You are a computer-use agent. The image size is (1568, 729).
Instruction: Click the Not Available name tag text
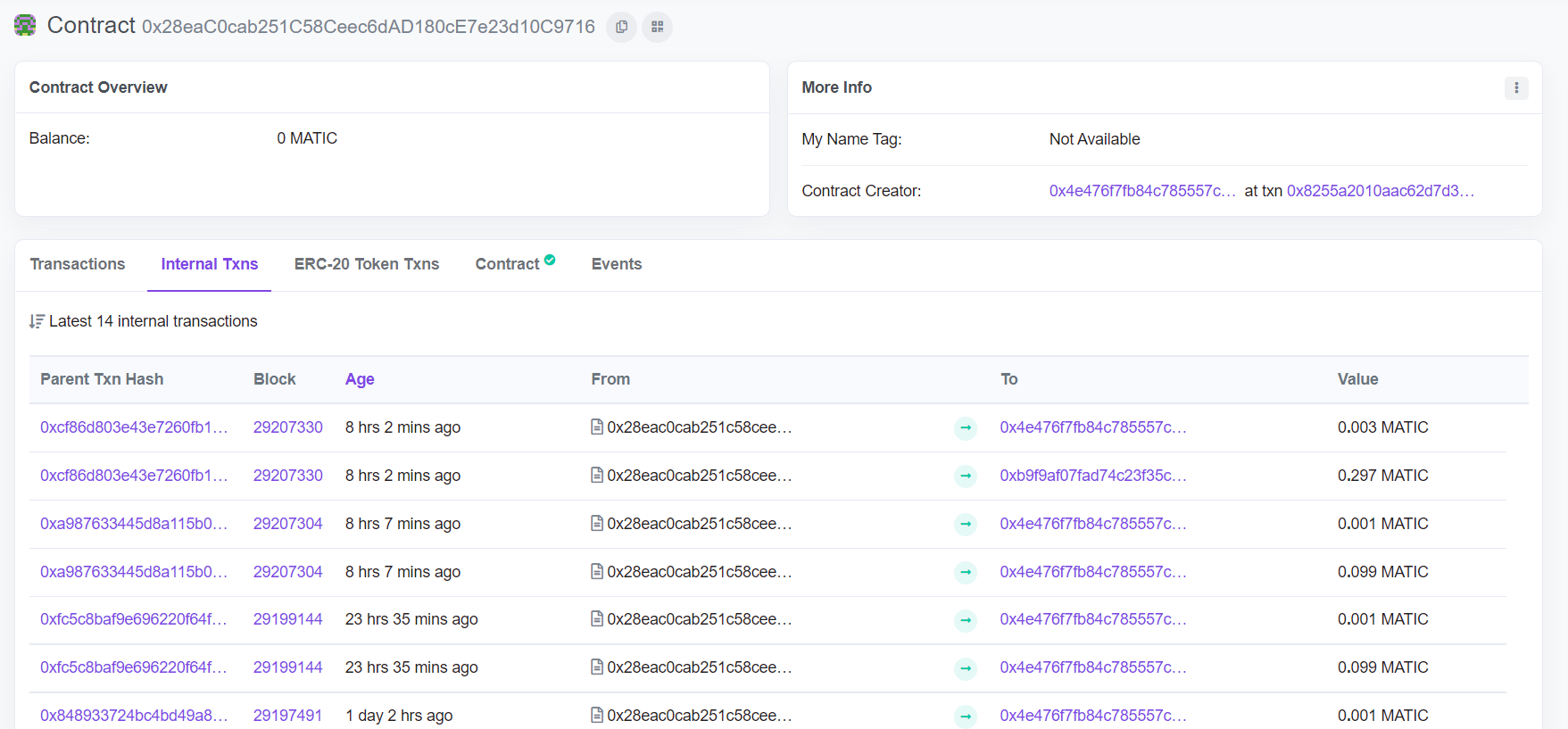[x=1095, y=139]
